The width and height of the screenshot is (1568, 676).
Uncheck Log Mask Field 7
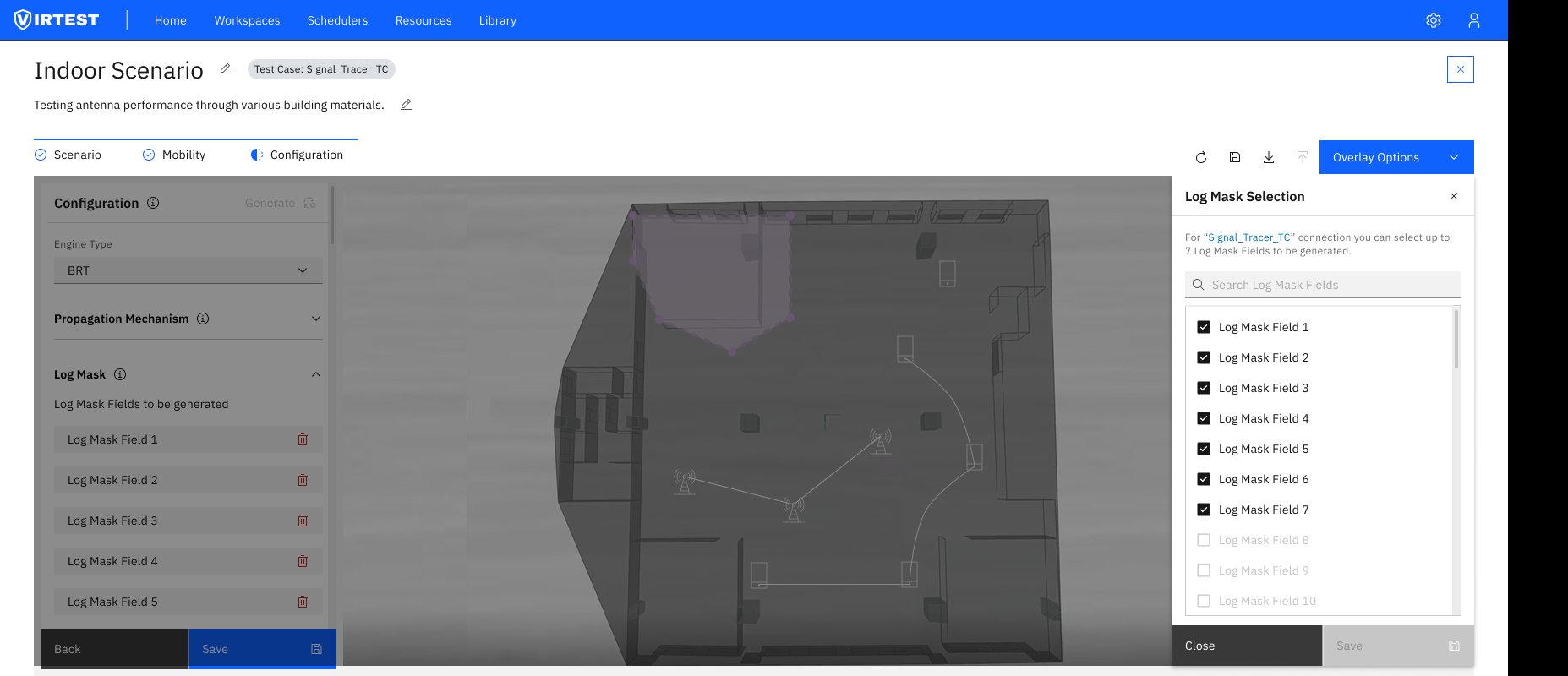click(1204, 510)
